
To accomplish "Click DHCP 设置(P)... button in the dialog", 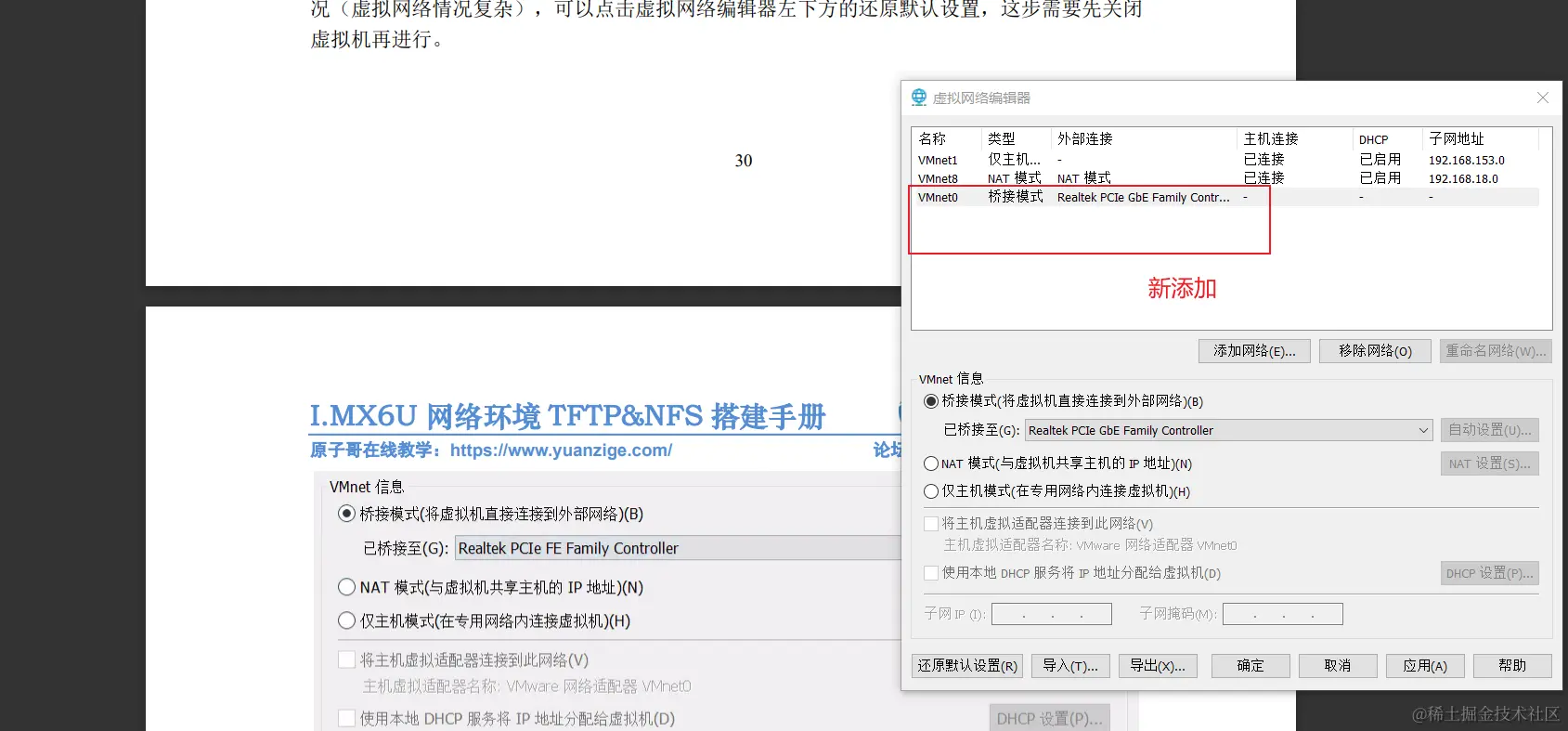I will coord(1490,573).
